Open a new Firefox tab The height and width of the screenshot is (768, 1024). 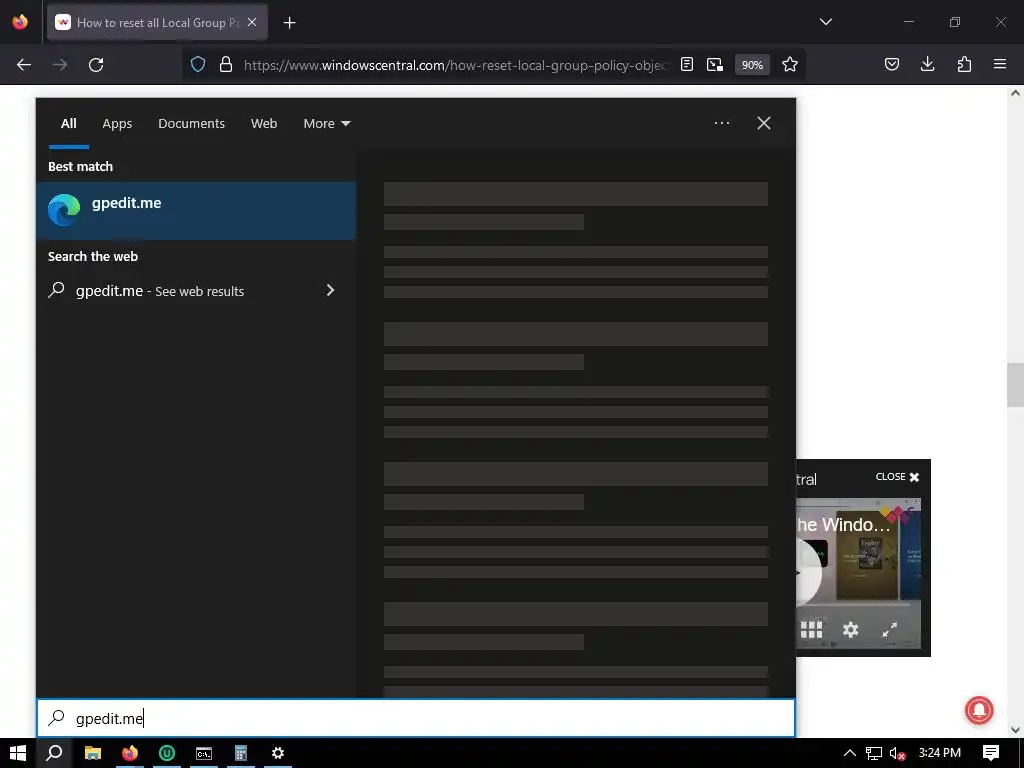point(289,23)
